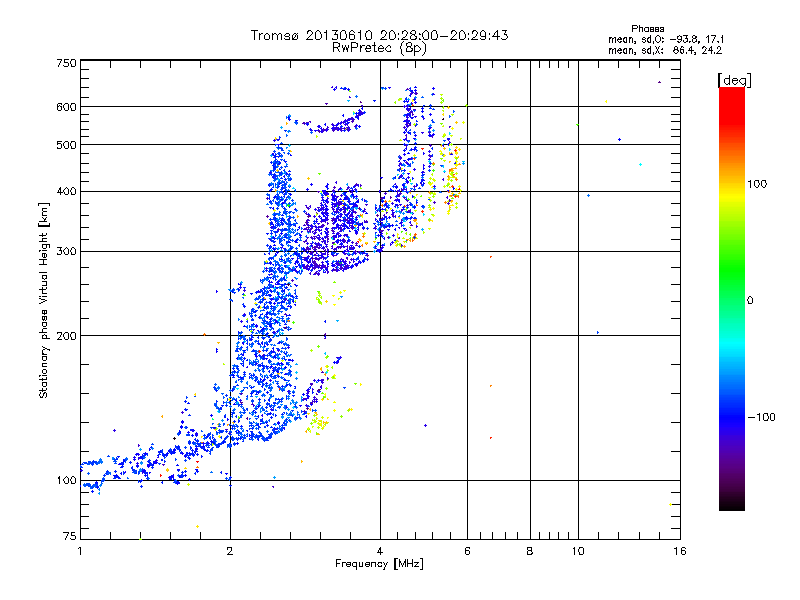Click the -100 colorbar tick label

click(x=761, y=417)
